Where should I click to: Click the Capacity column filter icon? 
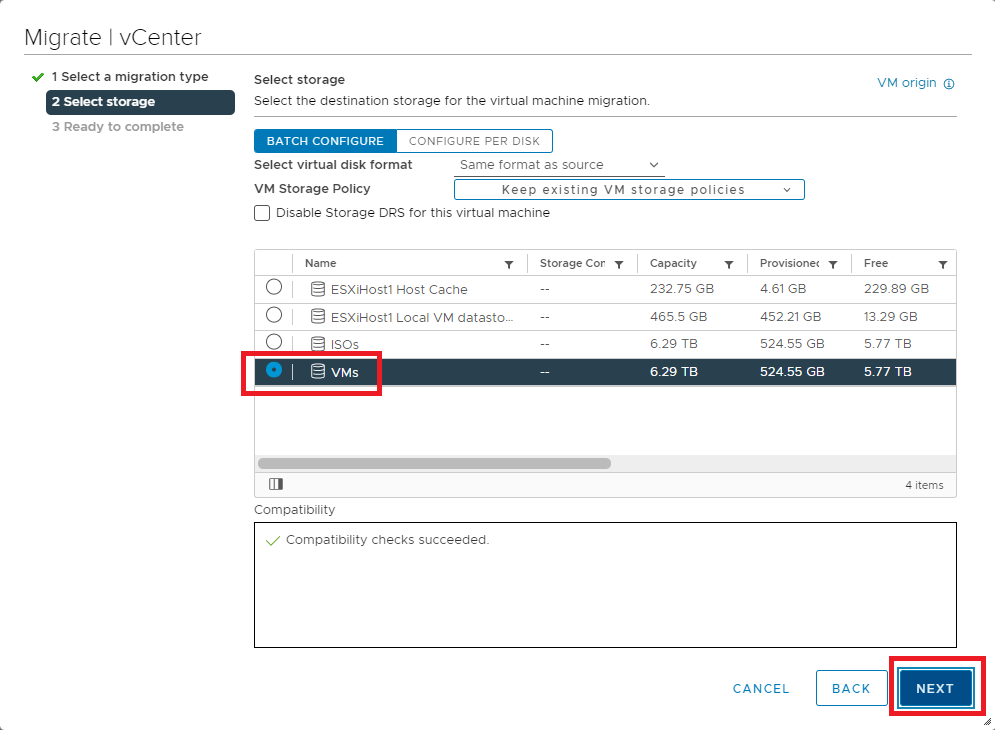point(729,264)
